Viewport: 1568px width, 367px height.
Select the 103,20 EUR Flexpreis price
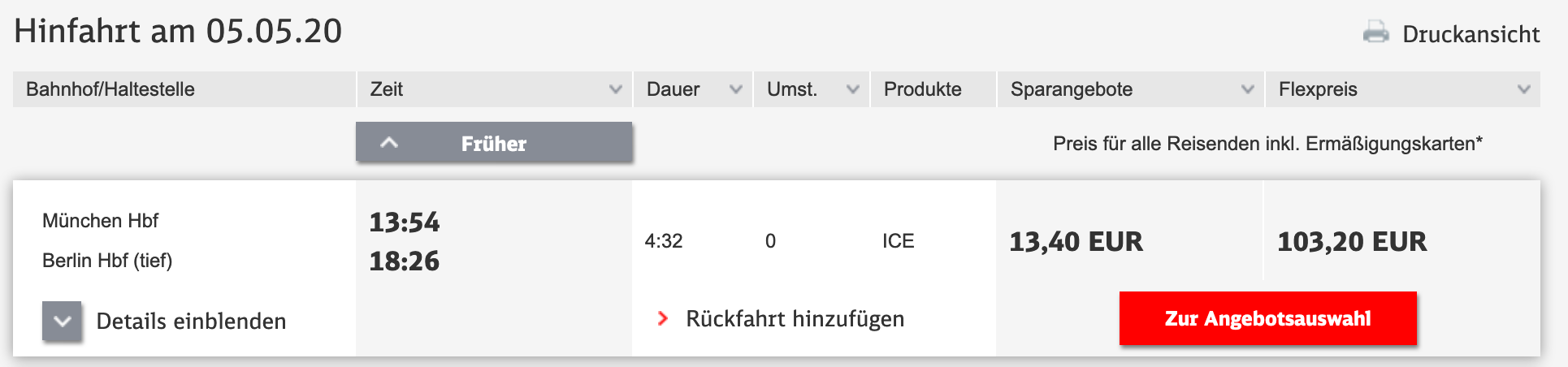click(x=1352, y=241)
